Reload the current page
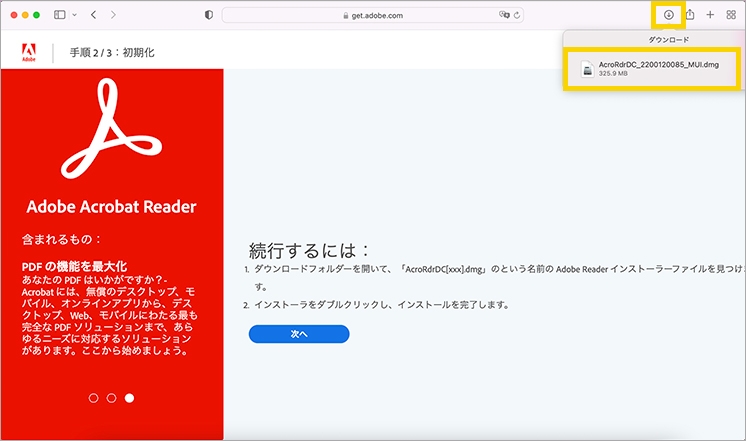The width and height of the screenshot is (746, 441). click(517, 15)
